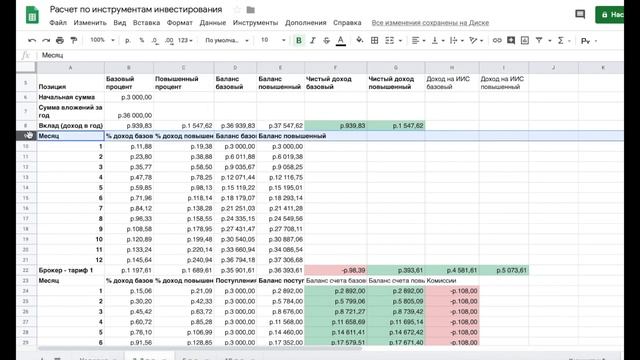Open vertical align dropdown
640x360 pixels.
(x=438, y=40)
